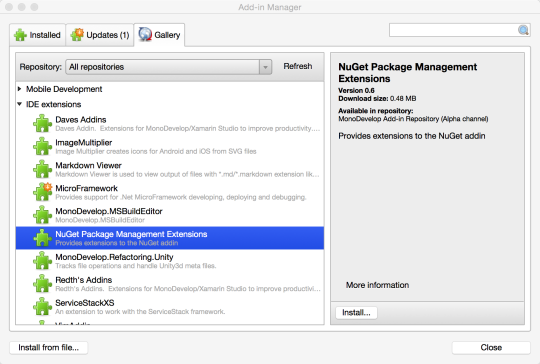Click the ServiceStackXS puzzle icon
This screenshot has width=540, height=364.
click(x=42, y=306)
